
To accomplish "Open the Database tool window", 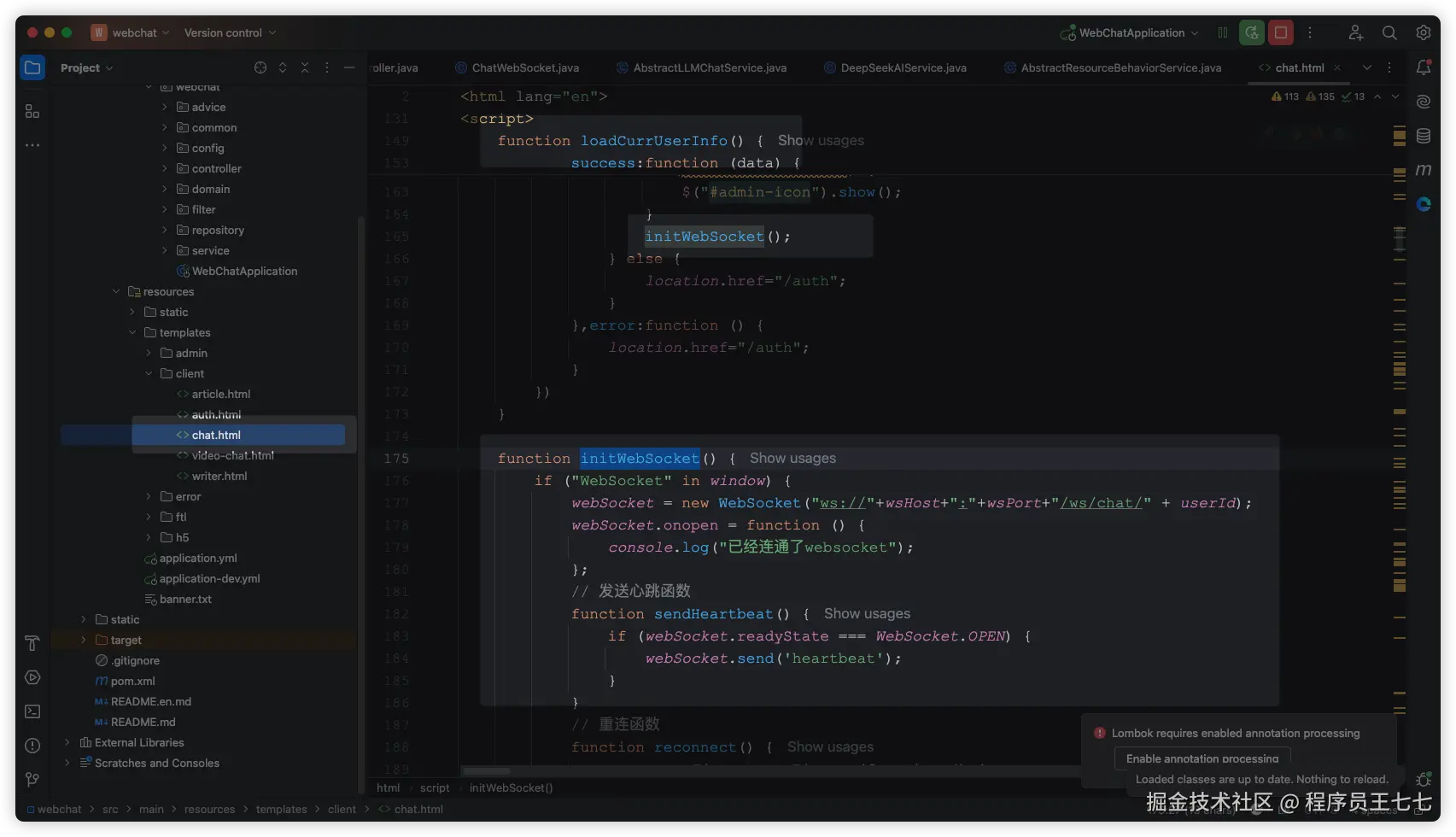I will (x=1423, y=136).
